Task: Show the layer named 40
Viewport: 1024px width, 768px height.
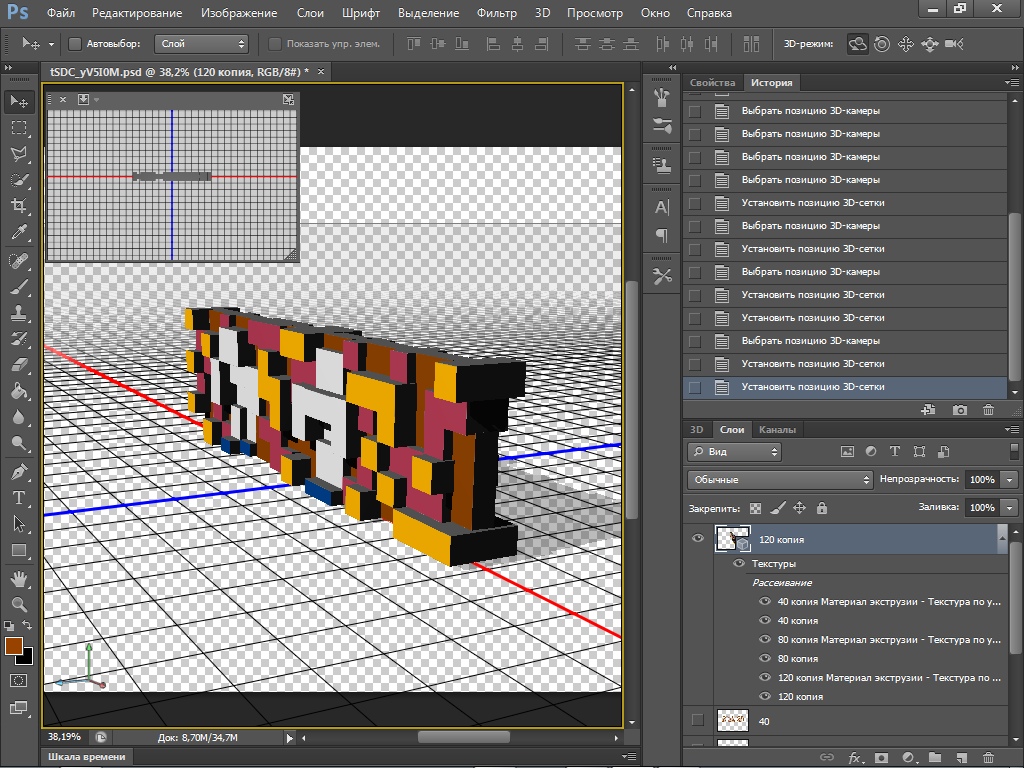Action: point(697,720)
